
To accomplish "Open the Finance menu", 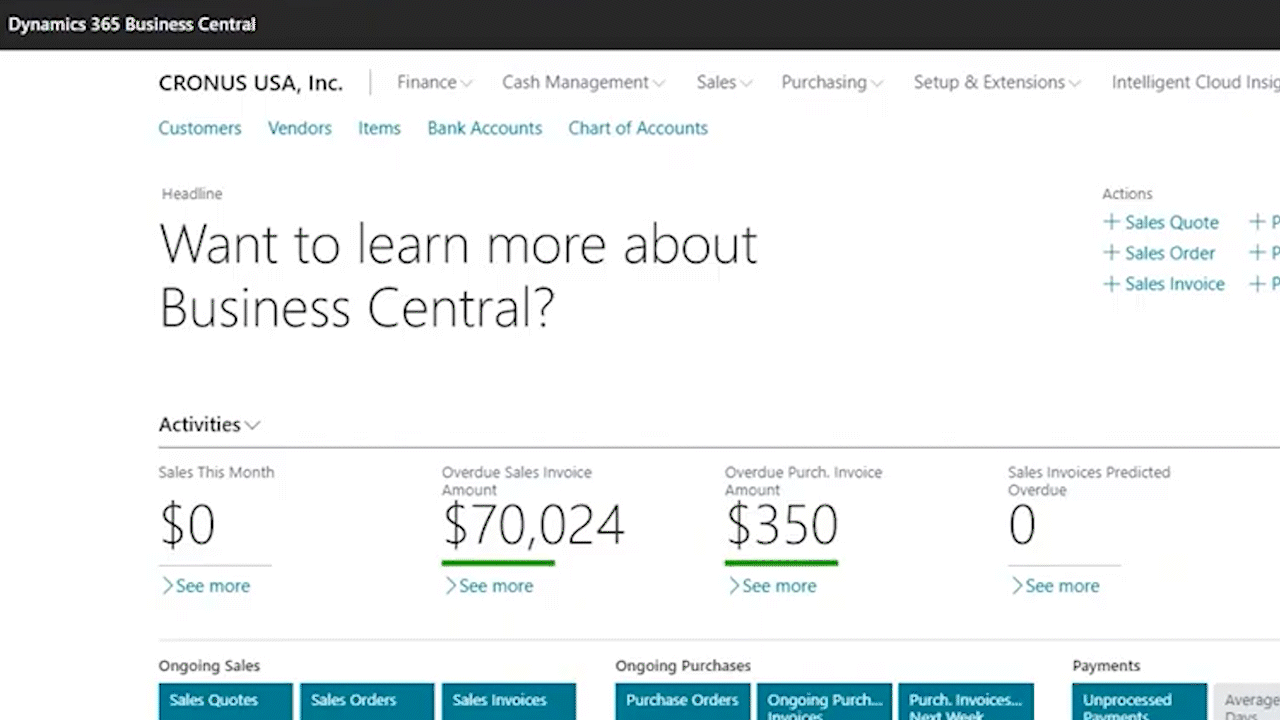I will (x=434, y=82).
